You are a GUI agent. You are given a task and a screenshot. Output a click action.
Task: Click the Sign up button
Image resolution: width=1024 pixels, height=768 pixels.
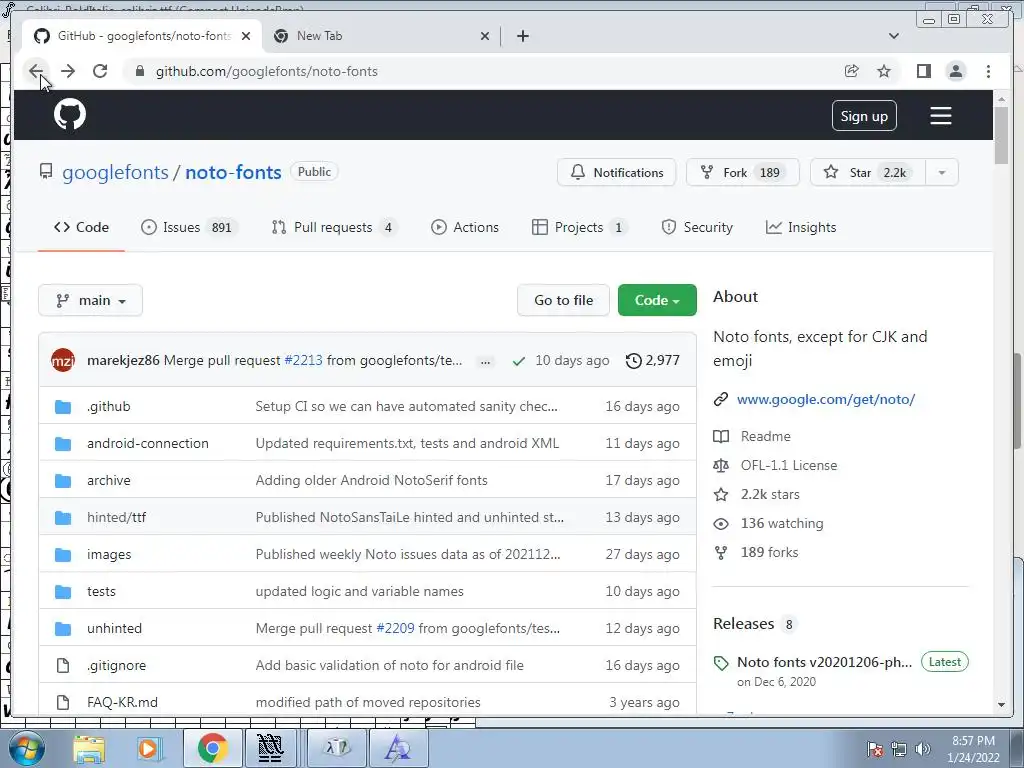864,116
